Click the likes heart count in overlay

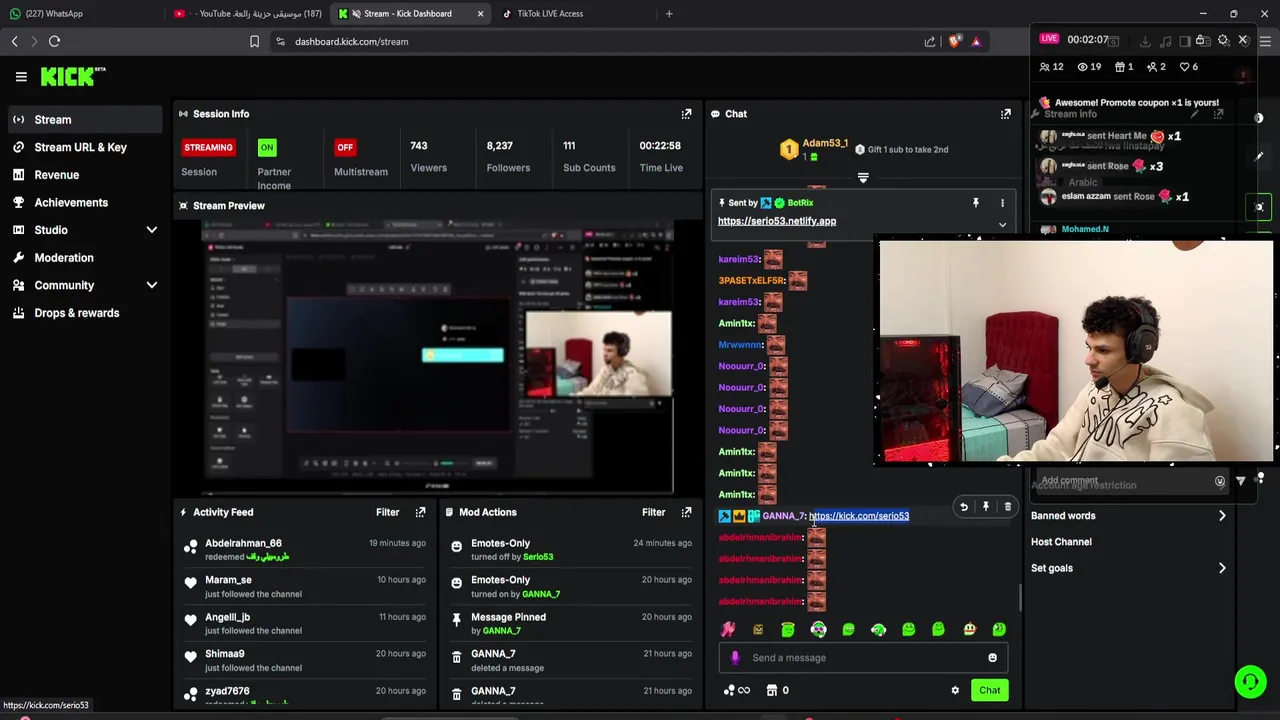(1189, 67)
